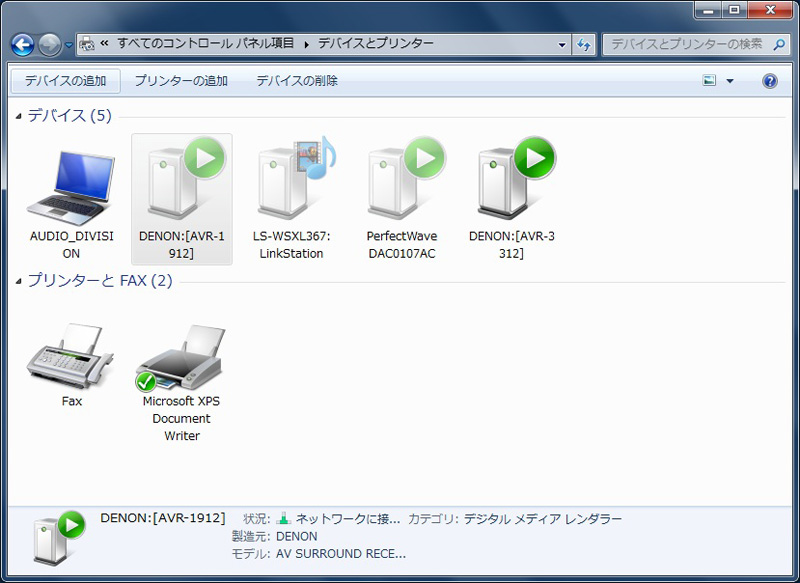Click the refresh button beside address bar
The width and height of the screenshot is (800, 583).
585,45
